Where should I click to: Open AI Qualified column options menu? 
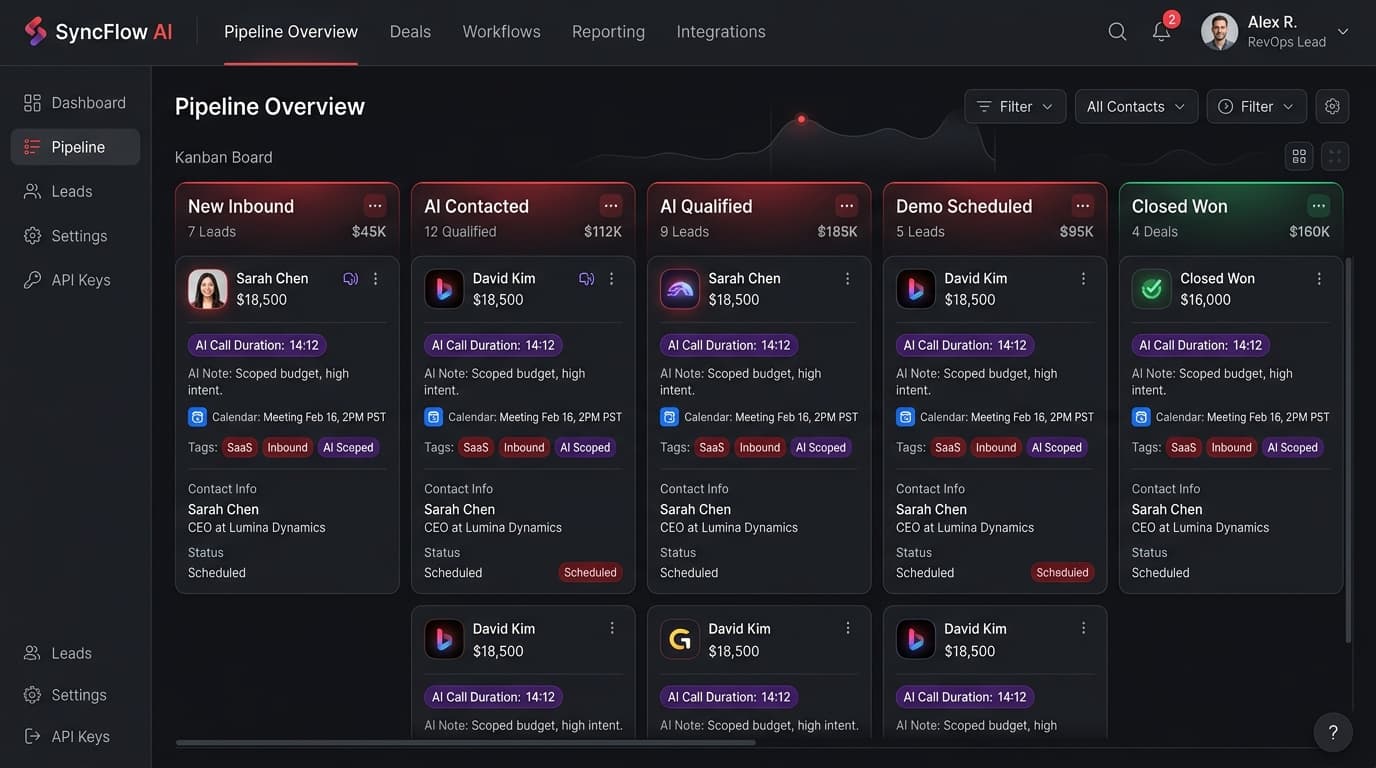[847, 206]
